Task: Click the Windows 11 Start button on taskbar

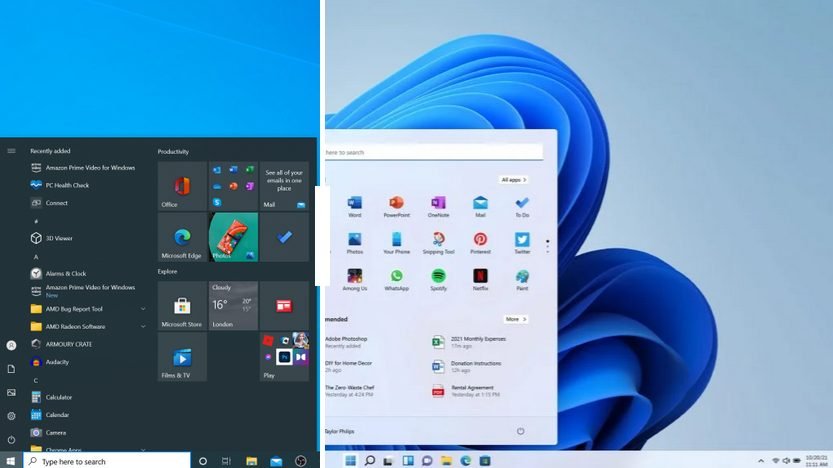Action: 351,461
